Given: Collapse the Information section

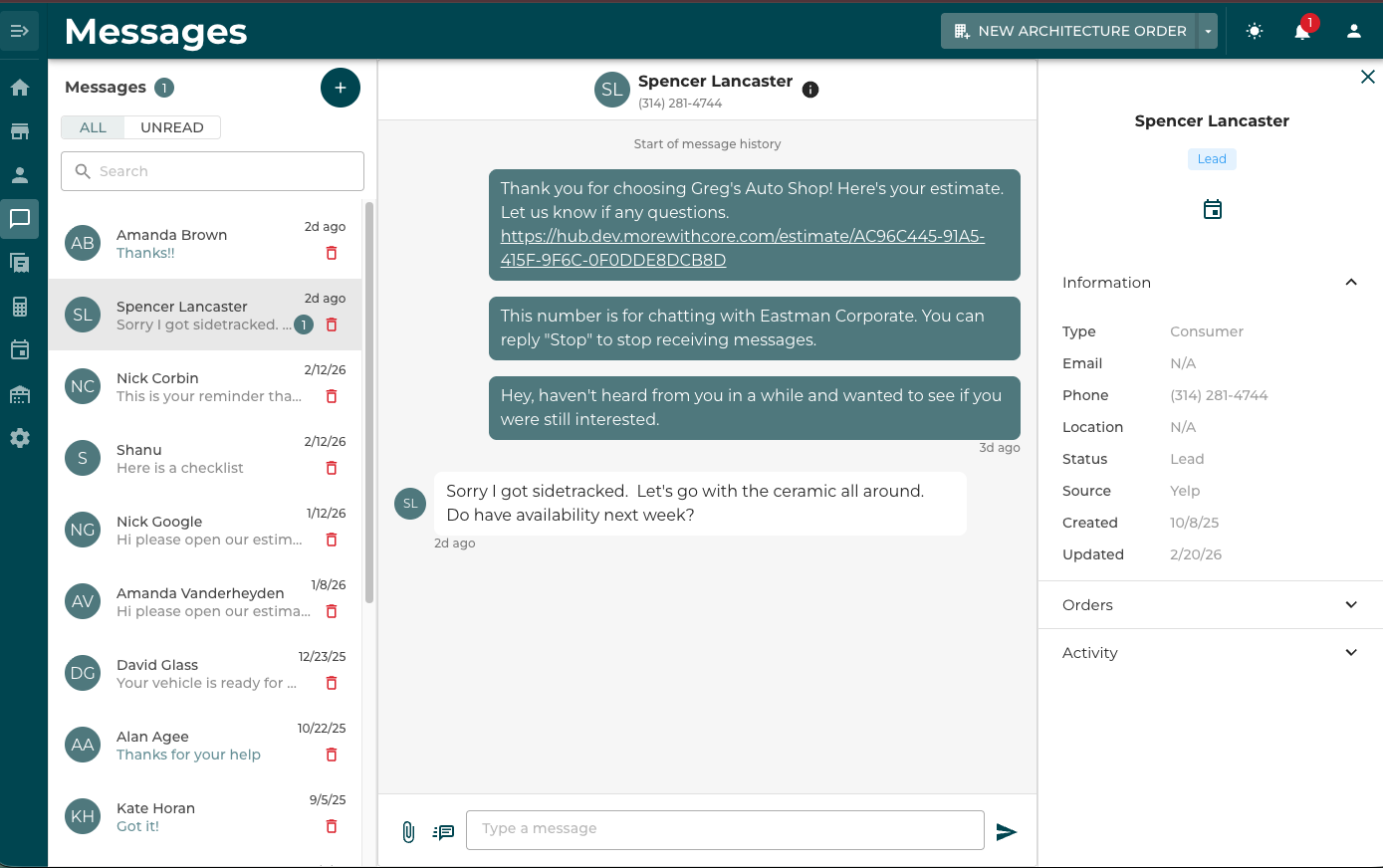Looking at the screenshot, I should click(1351, 282).
